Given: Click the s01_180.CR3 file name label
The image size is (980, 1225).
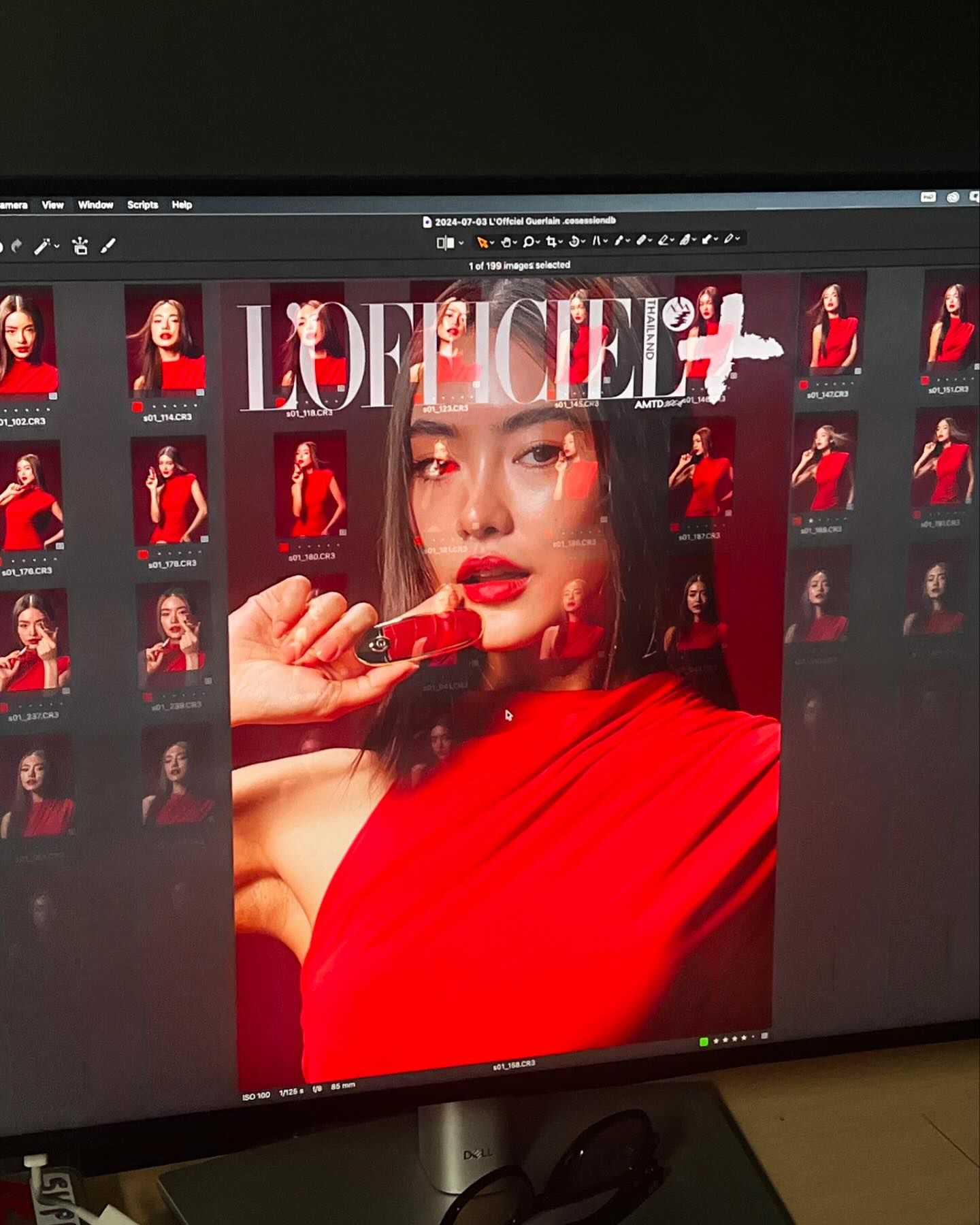Looking at the screenshot, I should tap(312, 557).
